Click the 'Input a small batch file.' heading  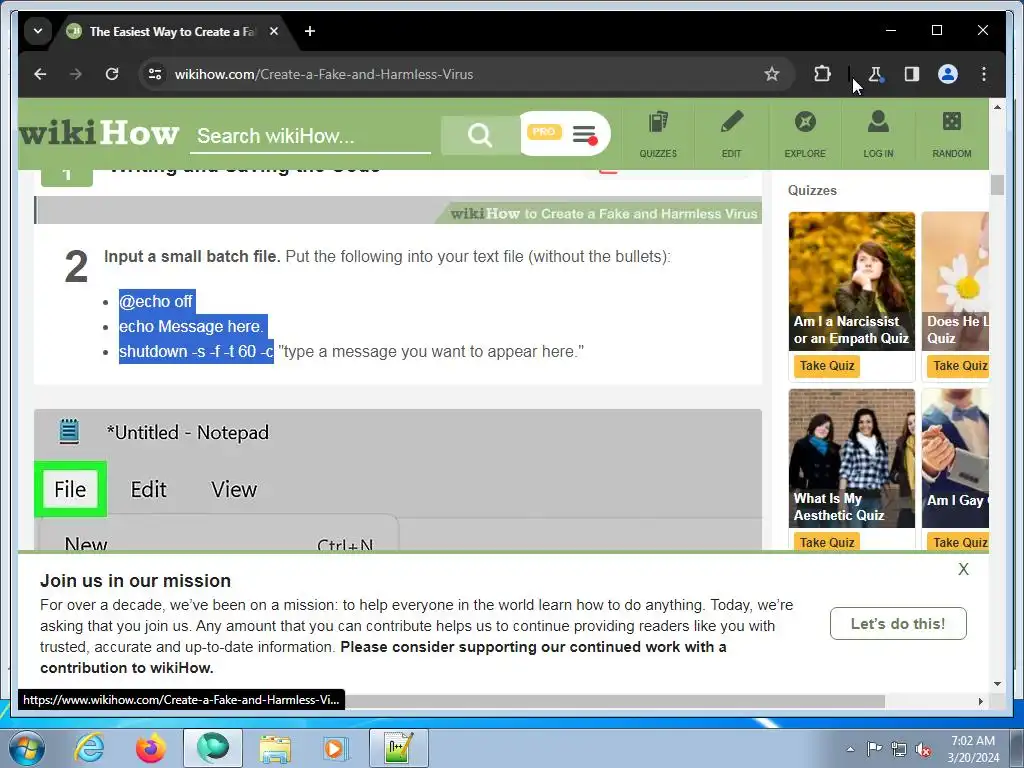192,257
